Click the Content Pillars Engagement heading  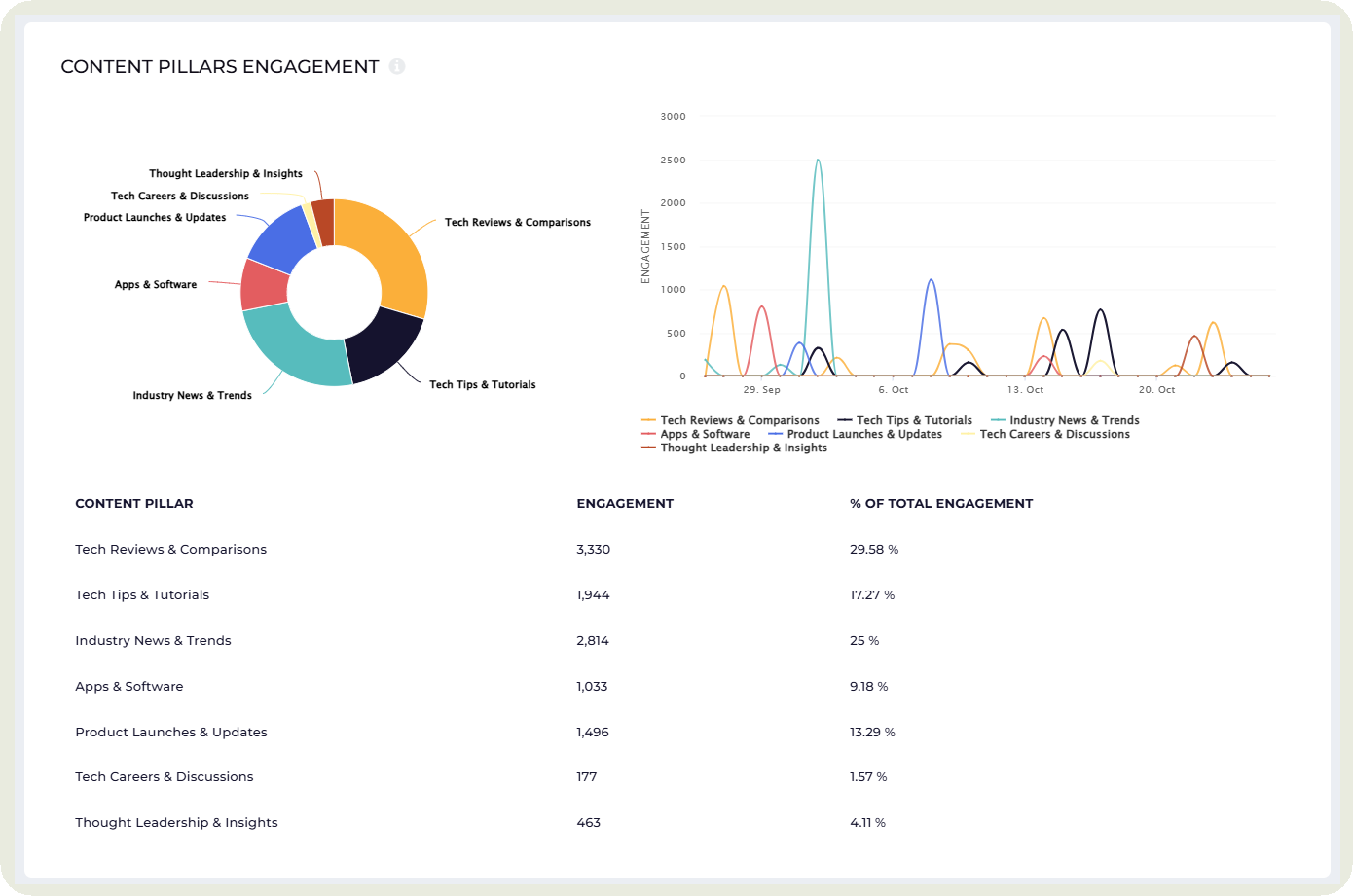point(219,66)
